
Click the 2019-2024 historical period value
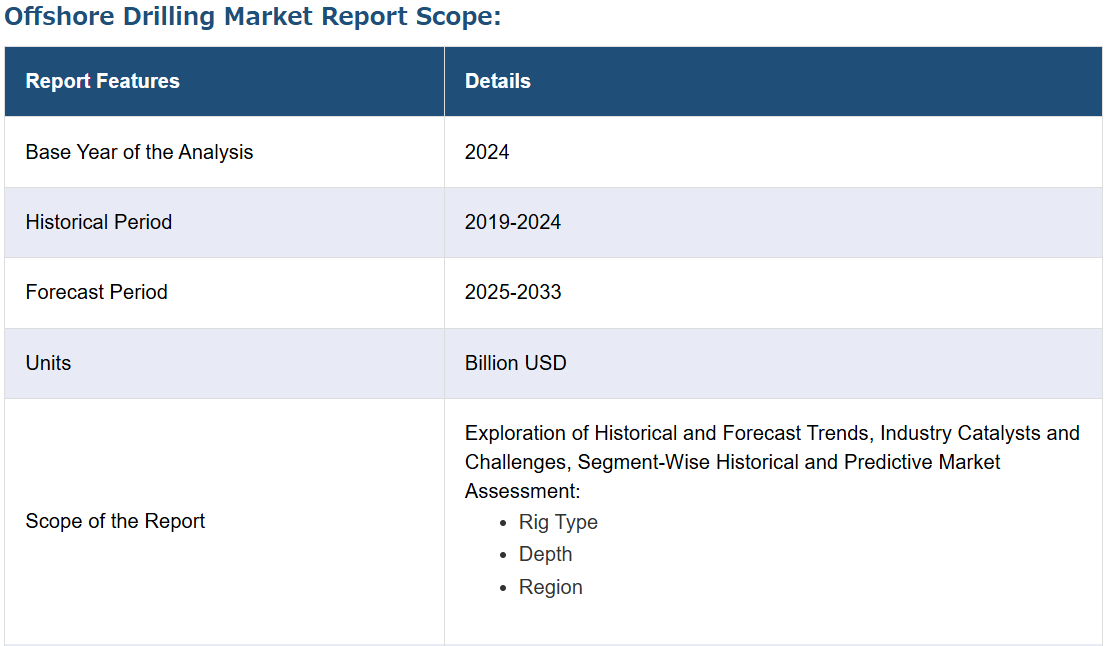click(512, 222)
